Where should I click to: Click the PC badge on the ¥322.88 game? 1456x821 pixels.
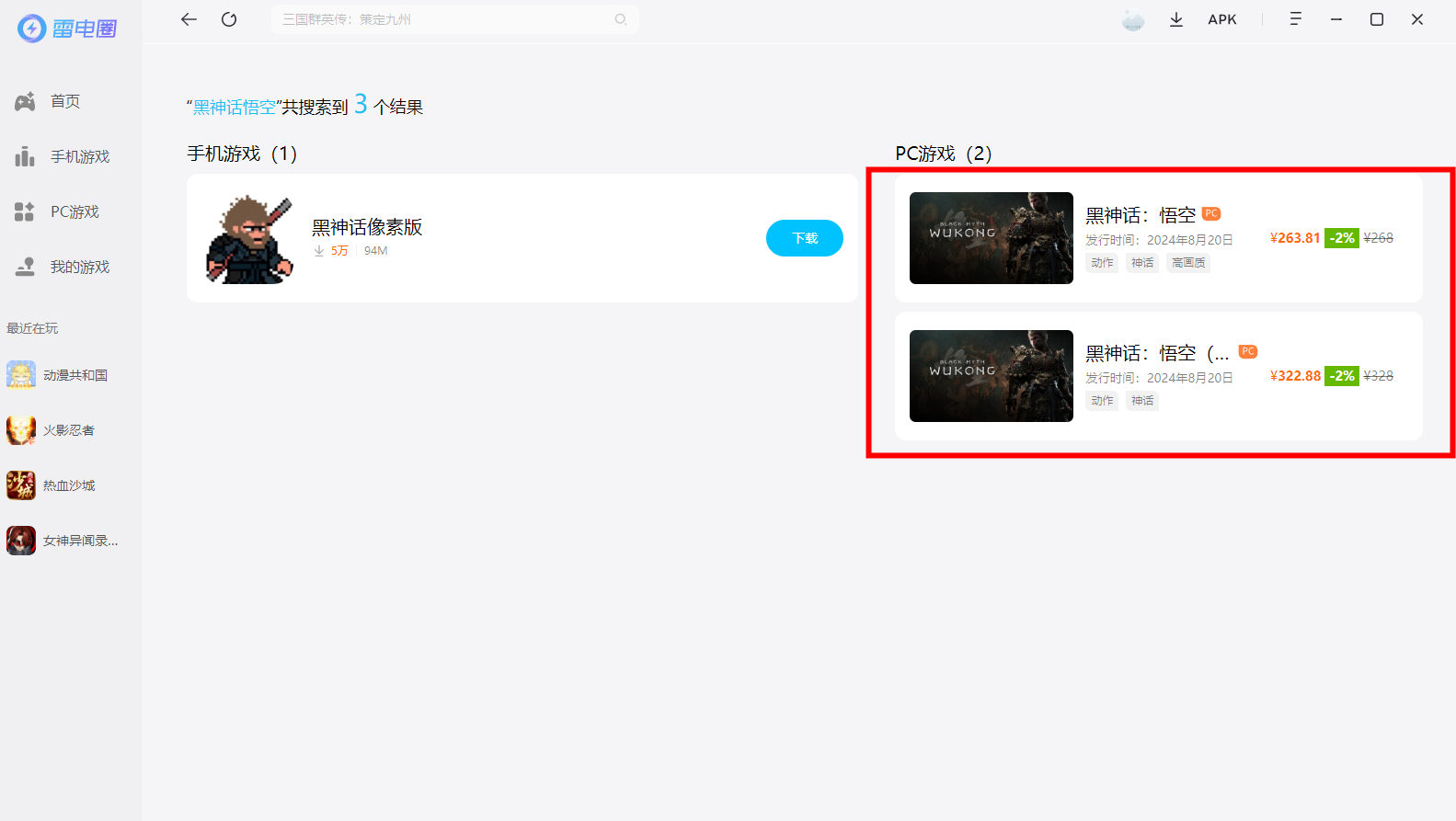click(1248, 351)
